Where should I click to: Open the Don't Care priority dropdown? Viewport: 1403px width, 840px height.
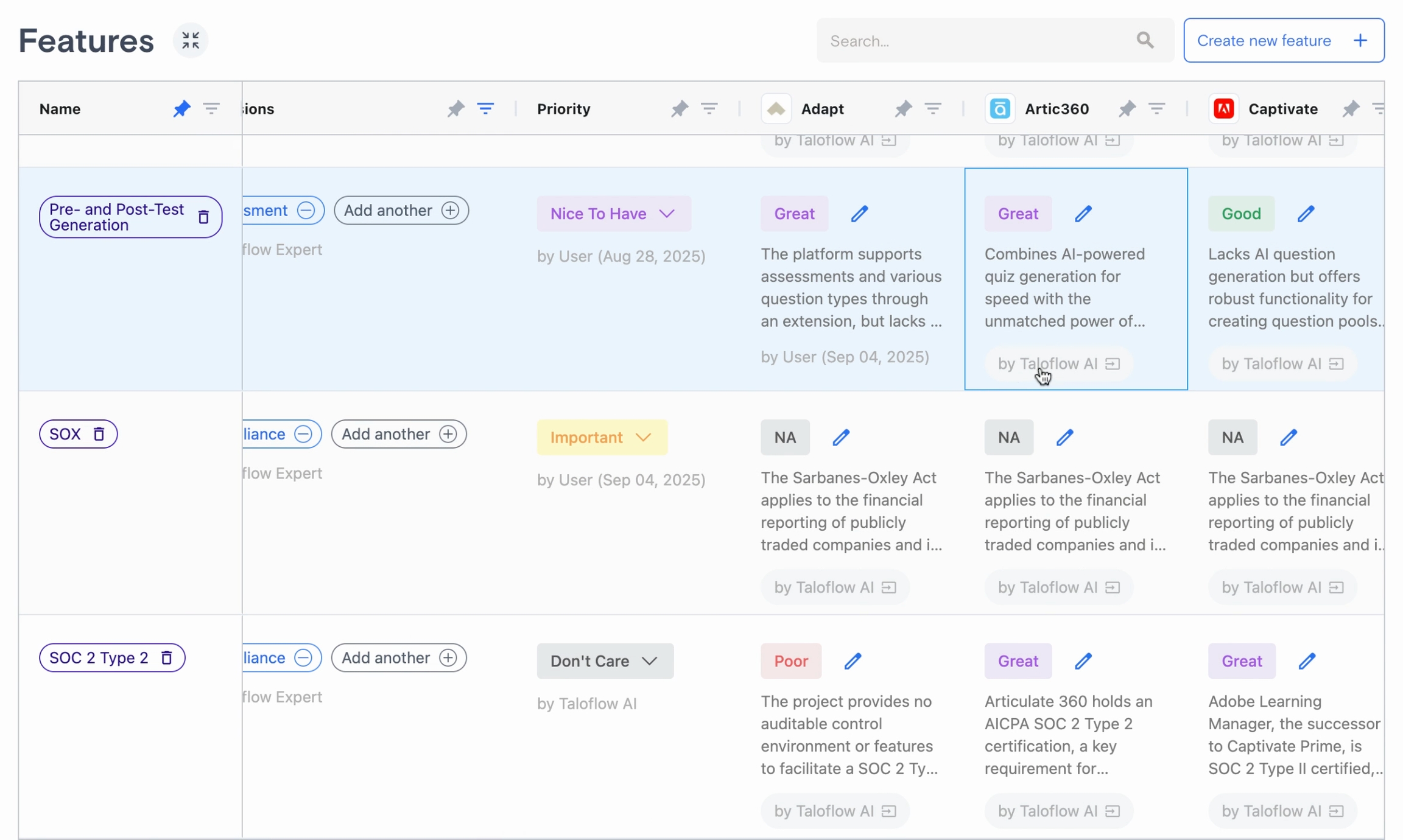click(605, 661)
